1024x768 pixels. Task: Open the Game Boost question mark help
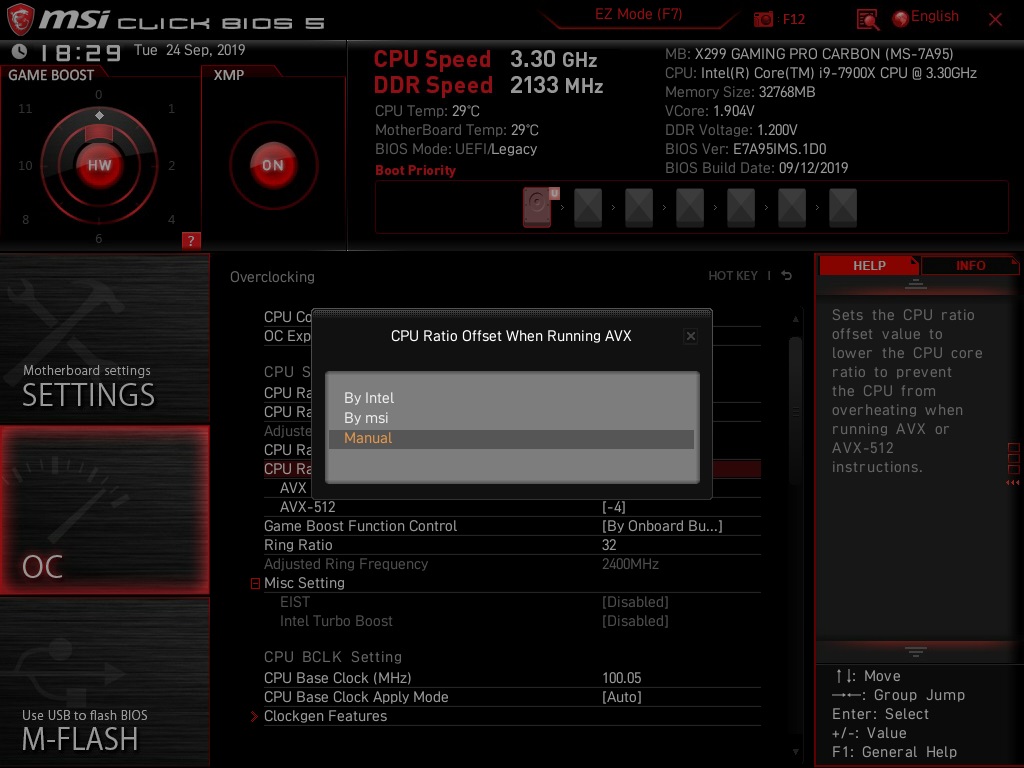(191, 240)
